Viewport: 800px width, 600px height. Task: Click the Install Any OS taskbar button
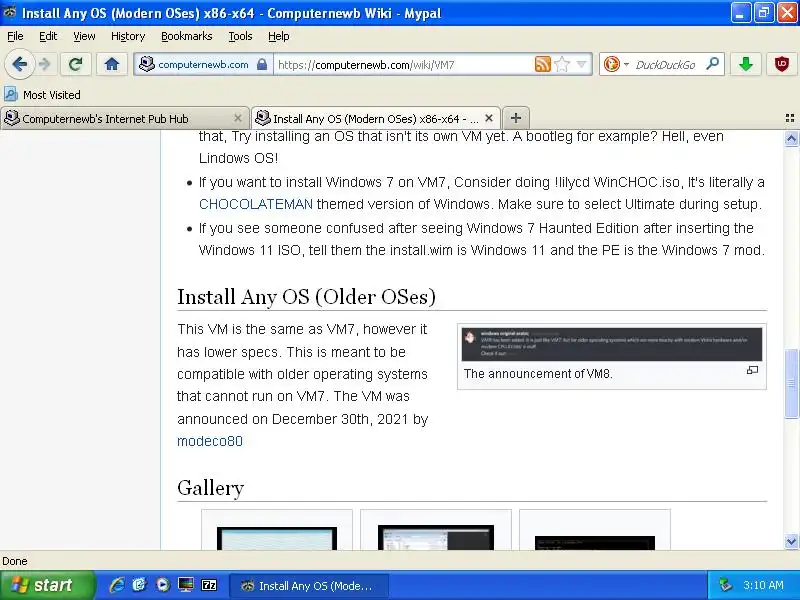309,586
